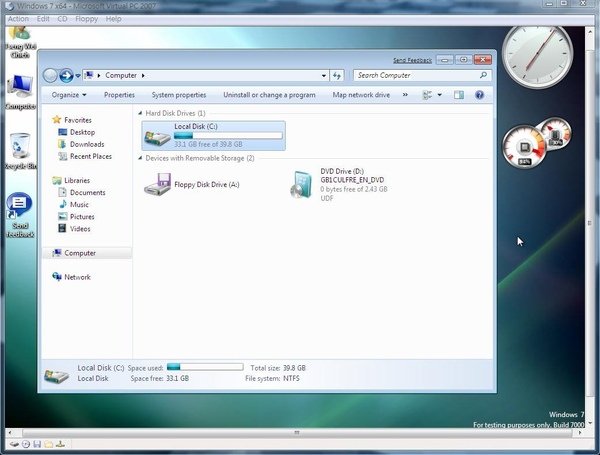Collapse the Hard Disk Drives group
The width and height of the screenshot is (600, 455).
140,113
